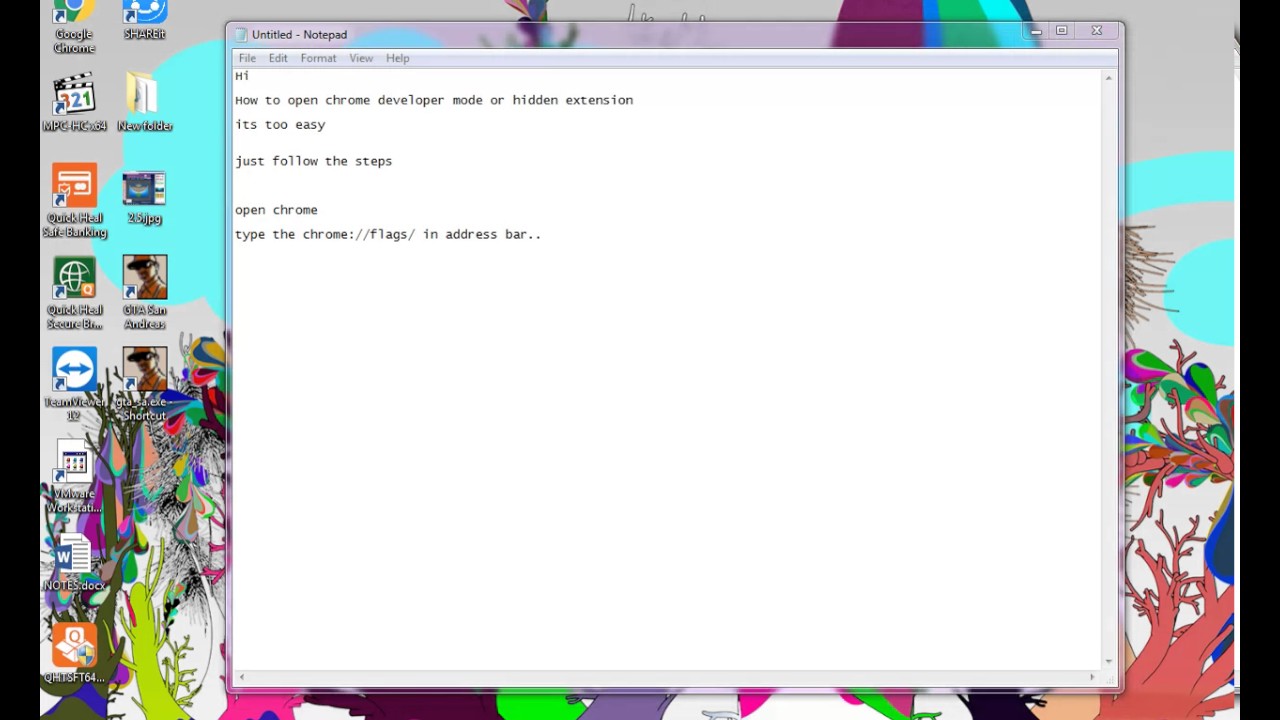Open the TeamViewer 12 desktop icon
This screenshot has width=1280, height=720.
[74, 385]
